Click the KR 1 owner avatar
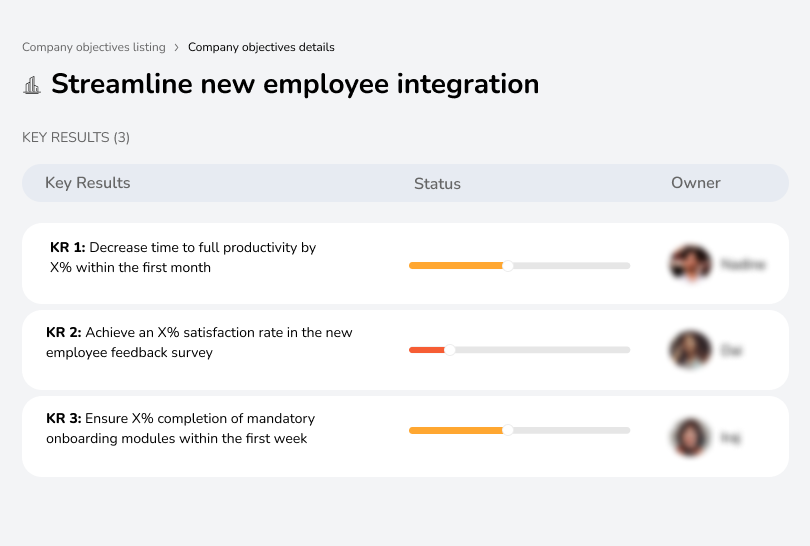The image size is (810, 546). pyautogui.click(x=690, y=263)
